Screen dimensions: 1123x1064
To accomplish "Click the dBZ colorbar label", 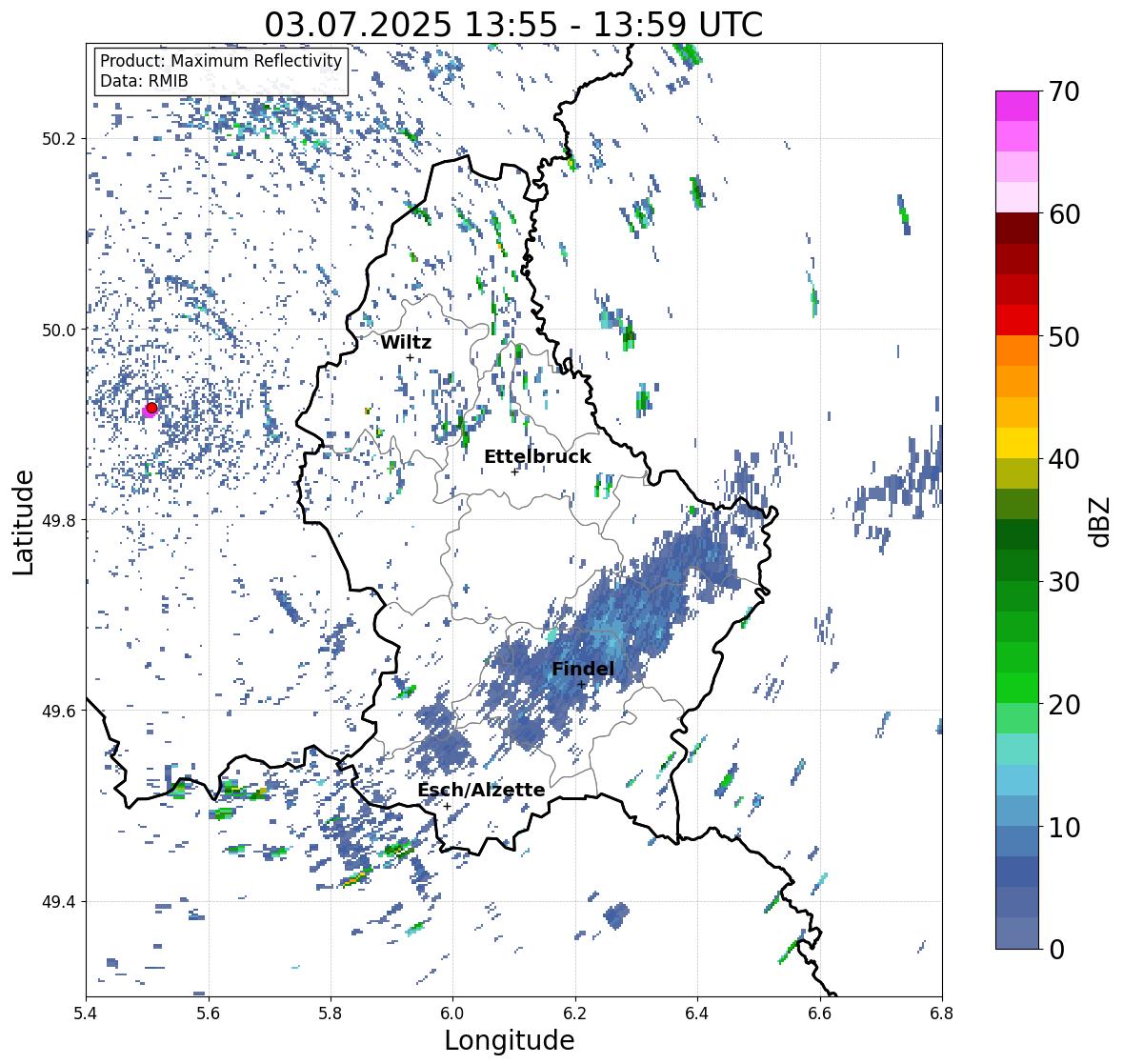I will (1101, 522).
